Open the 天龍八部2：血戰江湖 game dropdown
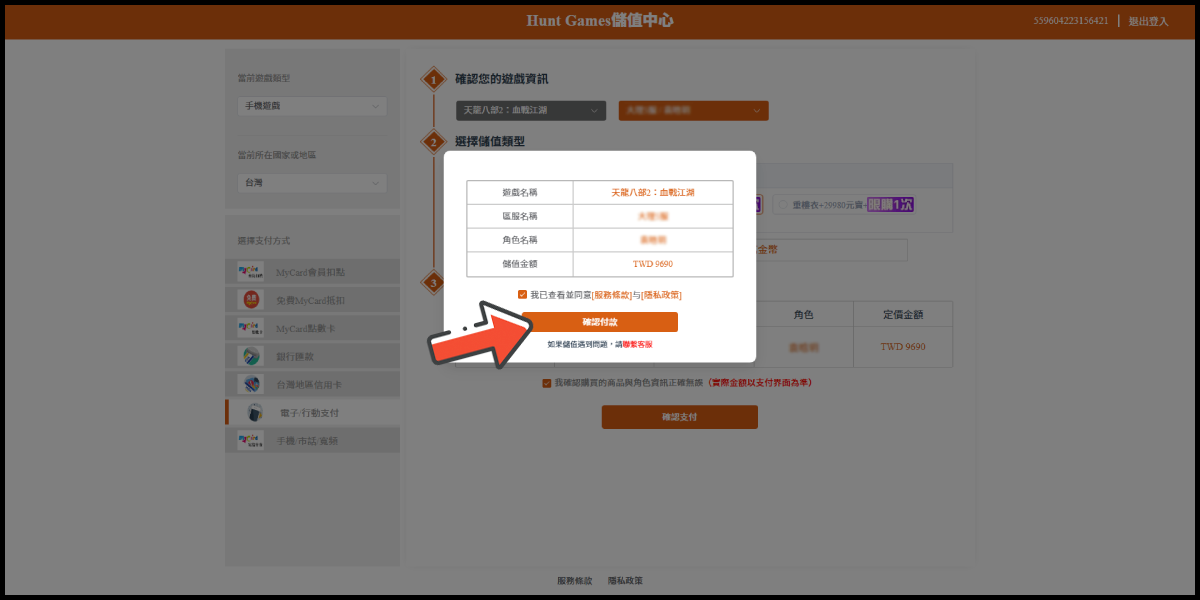Screen dimensions: 1200x600 click(x=530, y=110)
